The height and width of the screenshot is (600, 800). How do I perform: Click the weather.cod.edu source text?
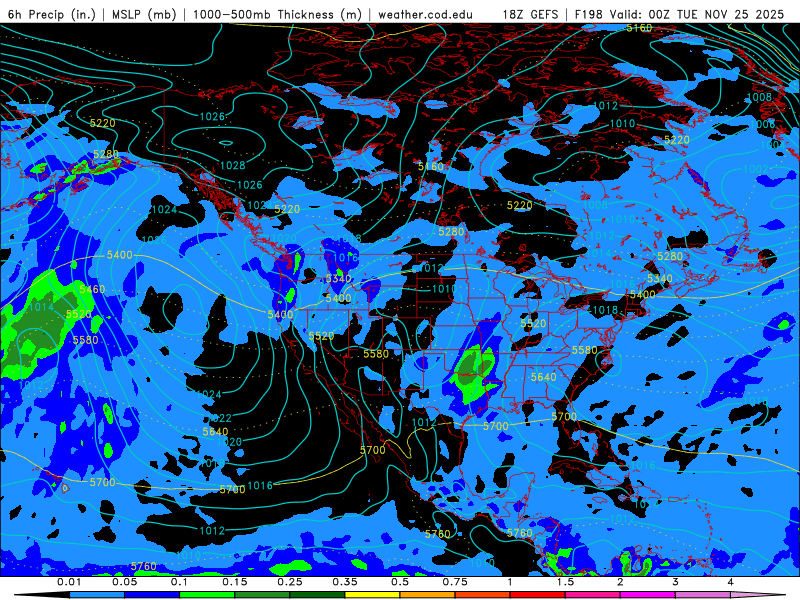coord(425,14)
